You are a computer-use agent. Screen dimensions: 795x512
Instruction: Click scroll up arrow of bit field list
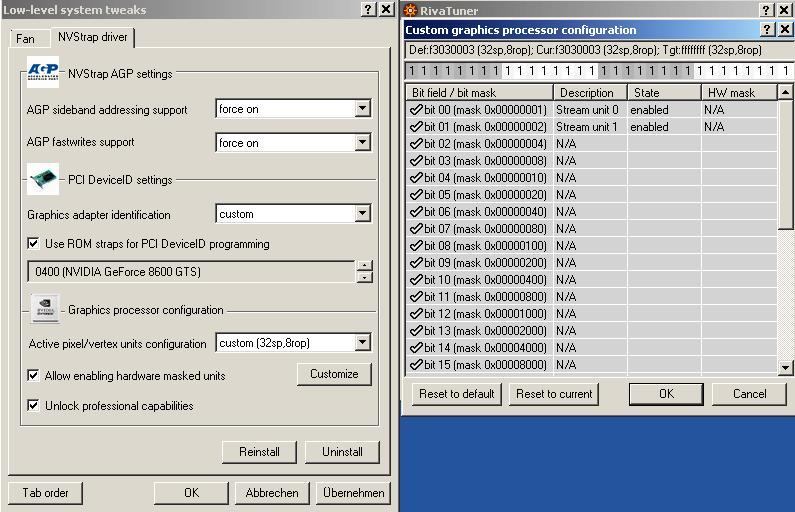[785, 92]
